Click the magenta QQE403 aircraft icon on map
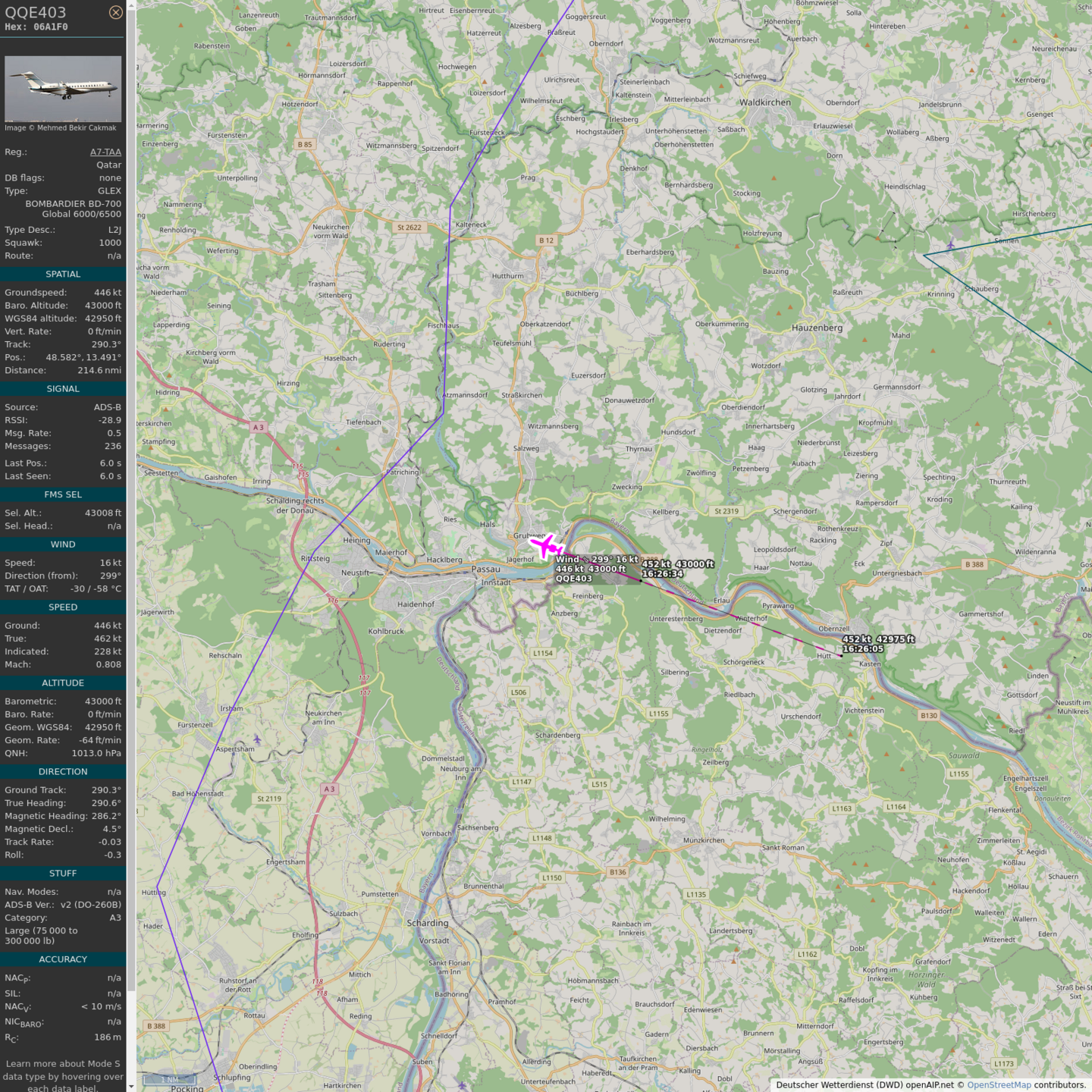The height and width of the screenshot is (1092, 1092). click(x=545, y=544)
